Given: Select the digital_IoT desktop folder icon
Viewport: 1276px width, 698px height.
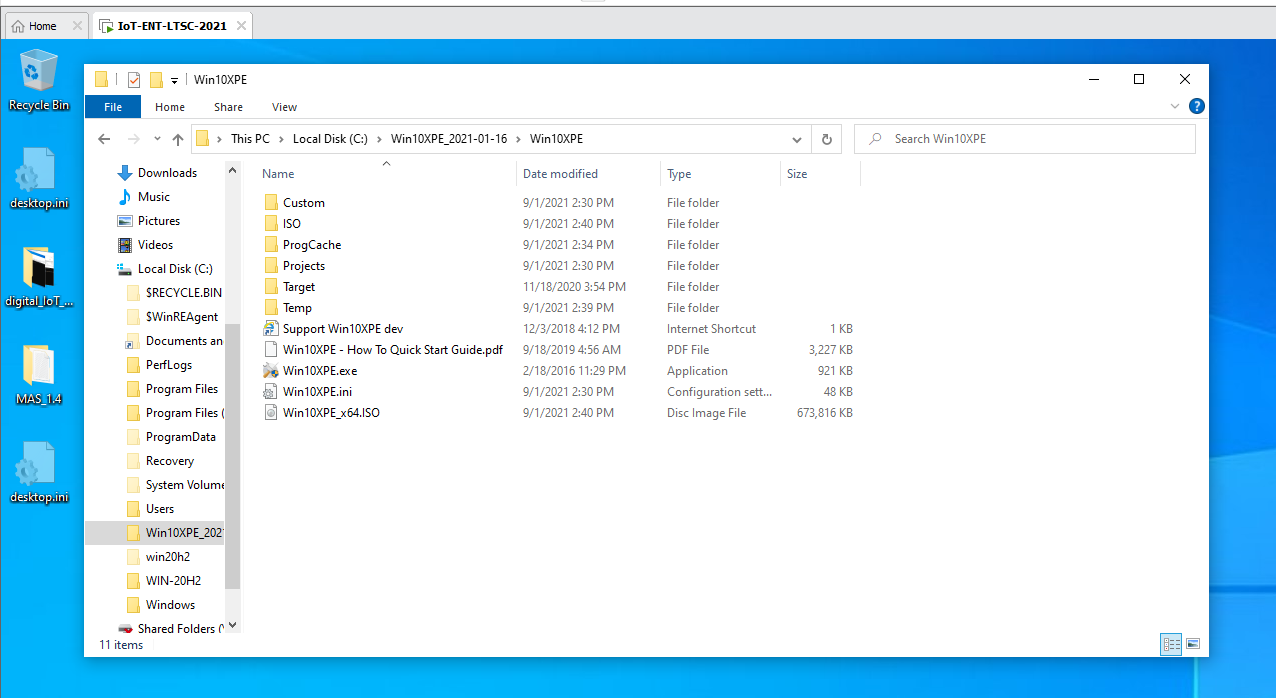Looking at the screenshot, I should [39, 277].
